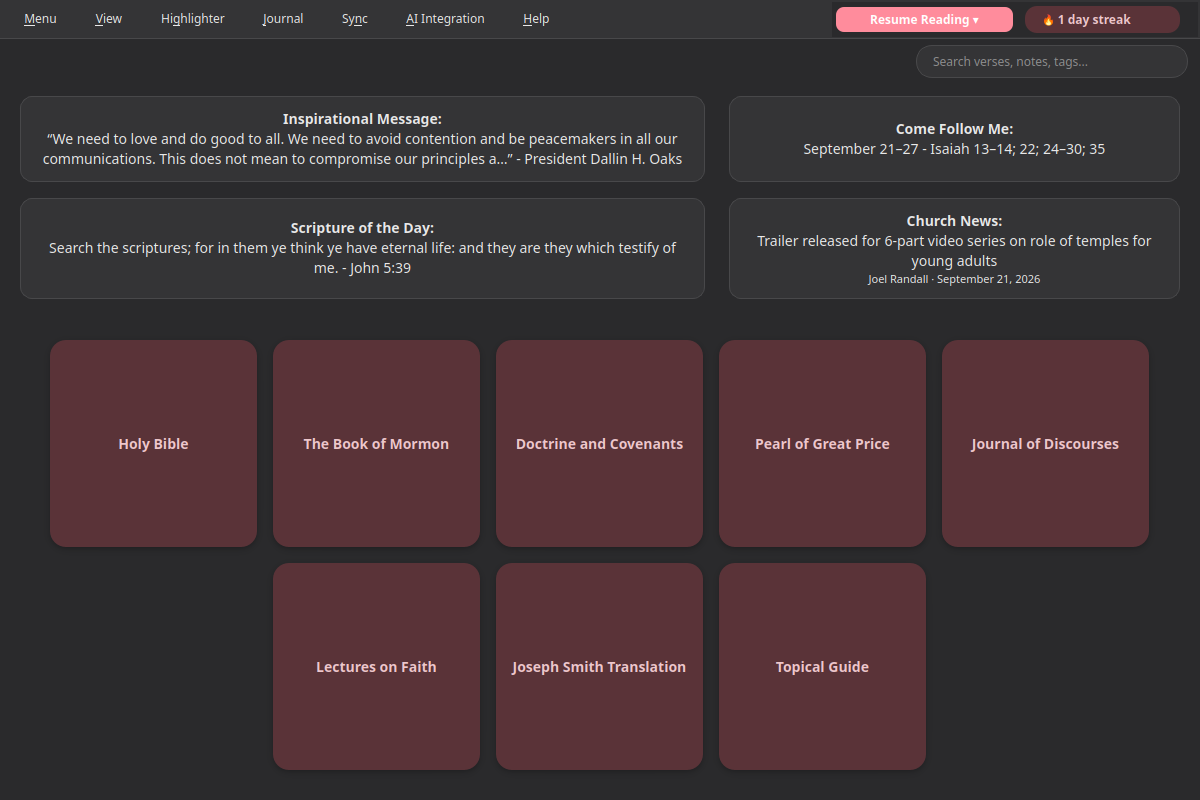Open the Help menu
This screenshot has width=1200, height=800.
click(x=536, y=19)
